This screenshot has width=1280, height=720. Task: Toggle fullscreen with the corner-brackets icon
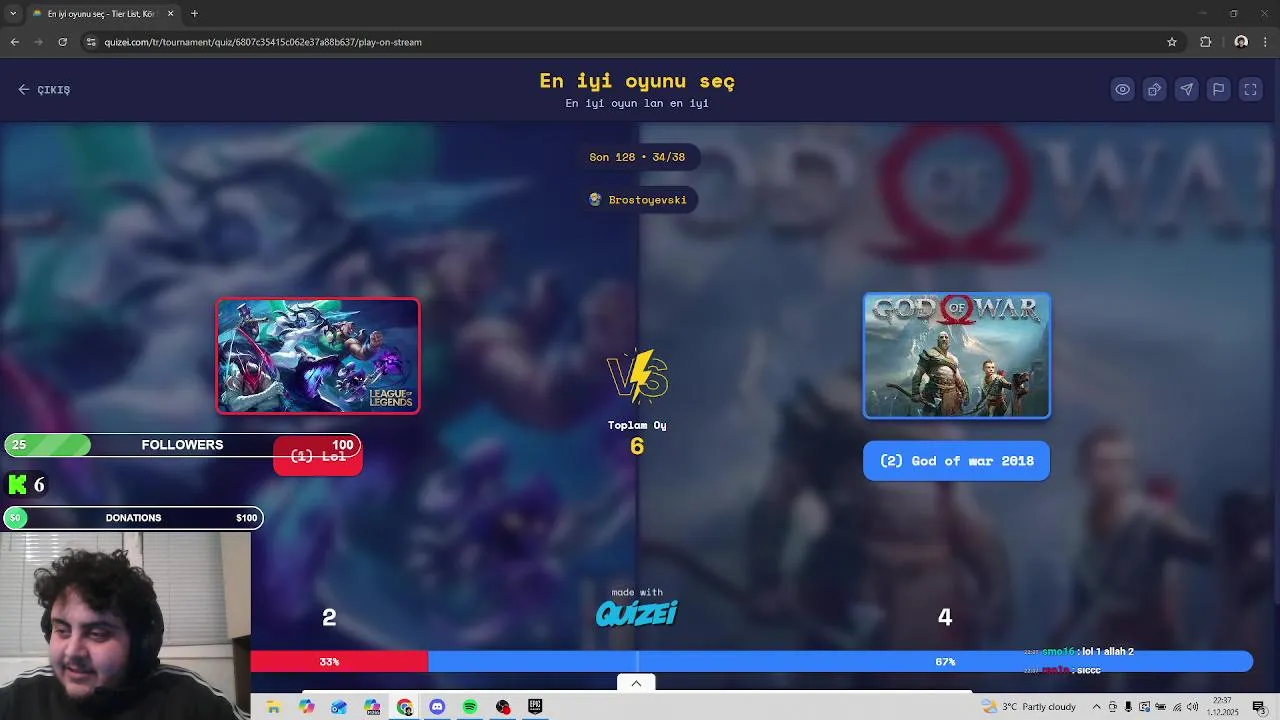click(1250, 89)
